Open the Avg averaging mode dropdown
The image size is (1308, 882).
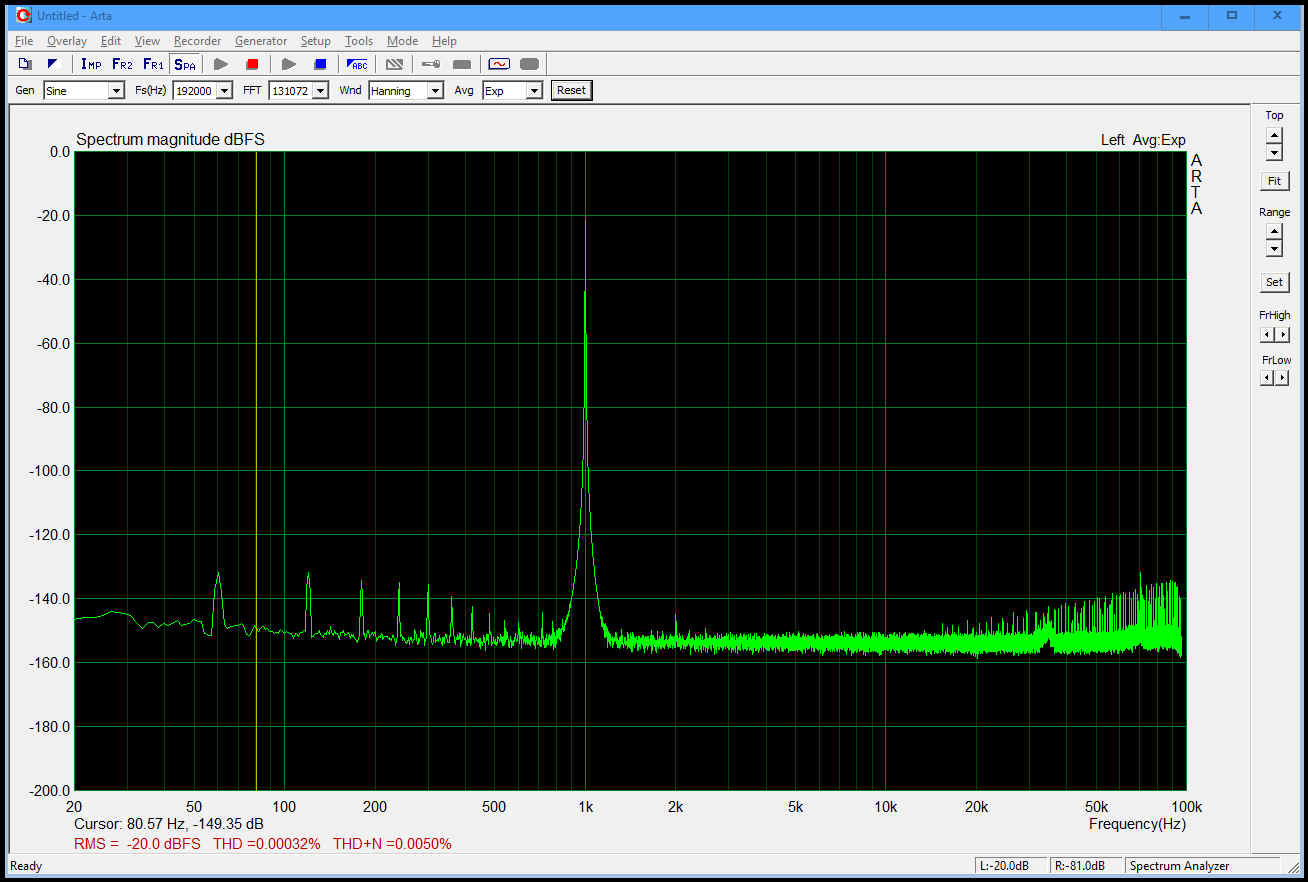tap(534, 90)
